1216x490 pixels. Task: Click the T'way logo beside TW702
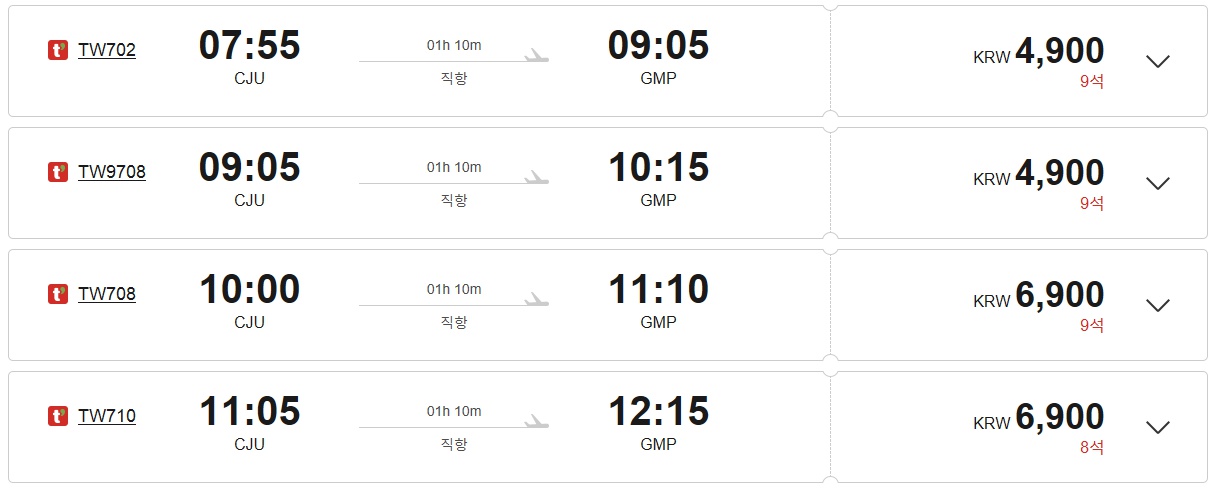click(58, 50)
